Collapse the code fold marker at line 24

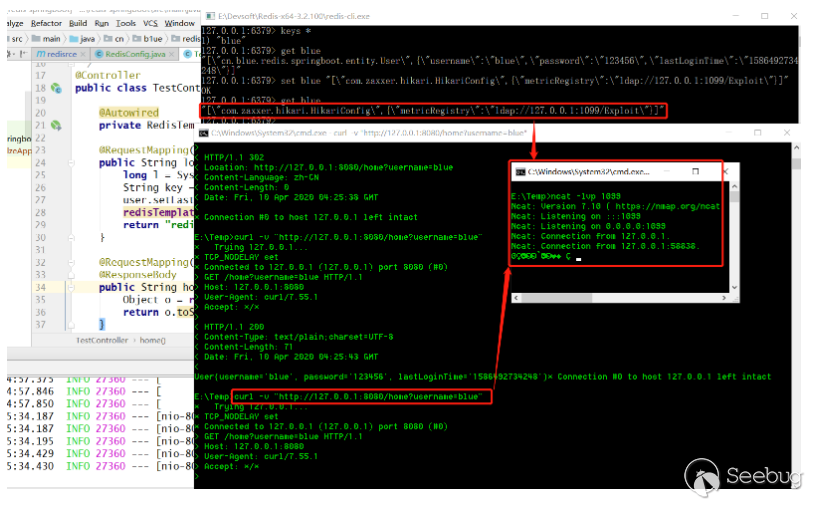71,163
